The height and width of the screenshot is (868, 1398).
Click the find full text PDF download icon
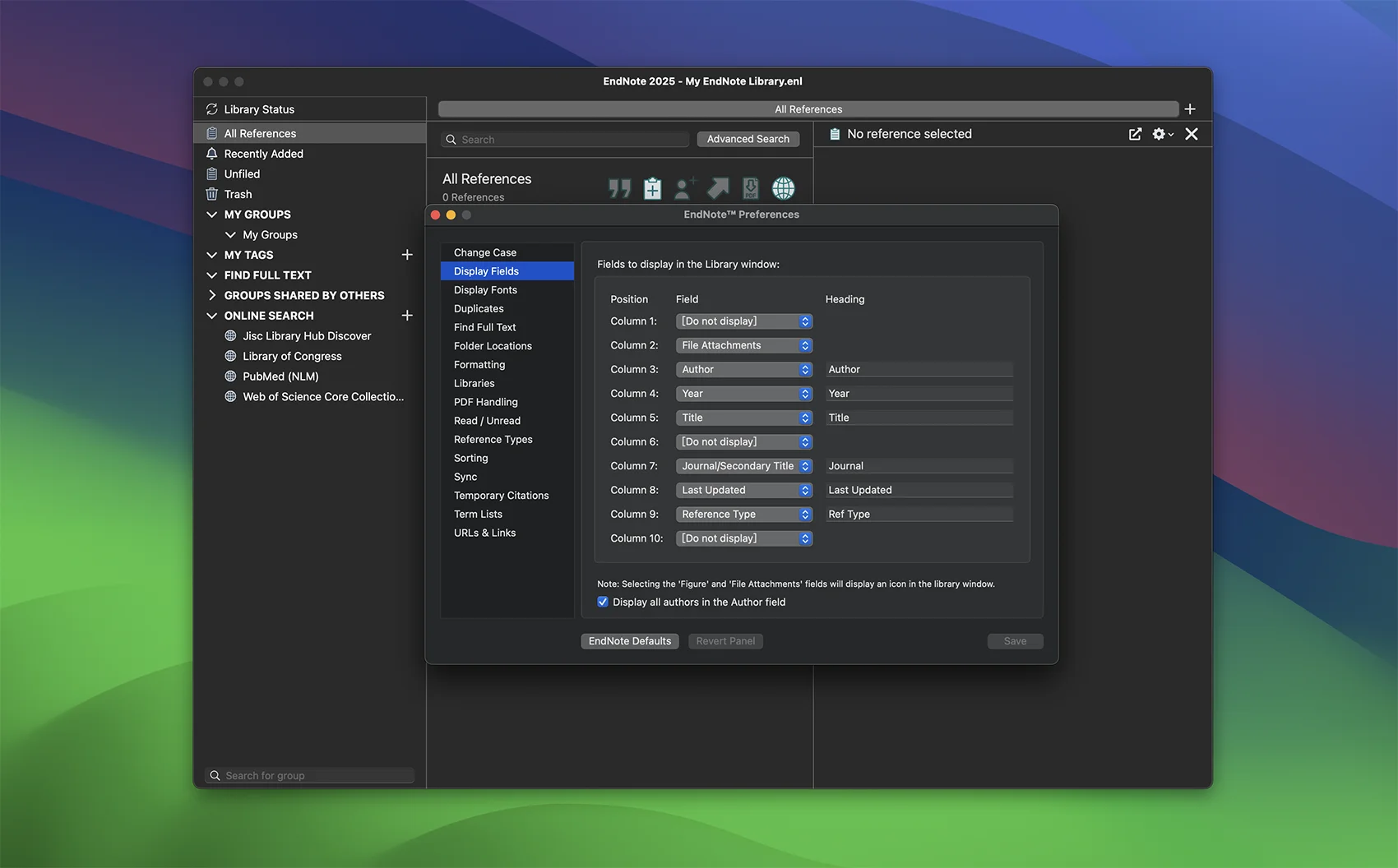pos(751,188)
